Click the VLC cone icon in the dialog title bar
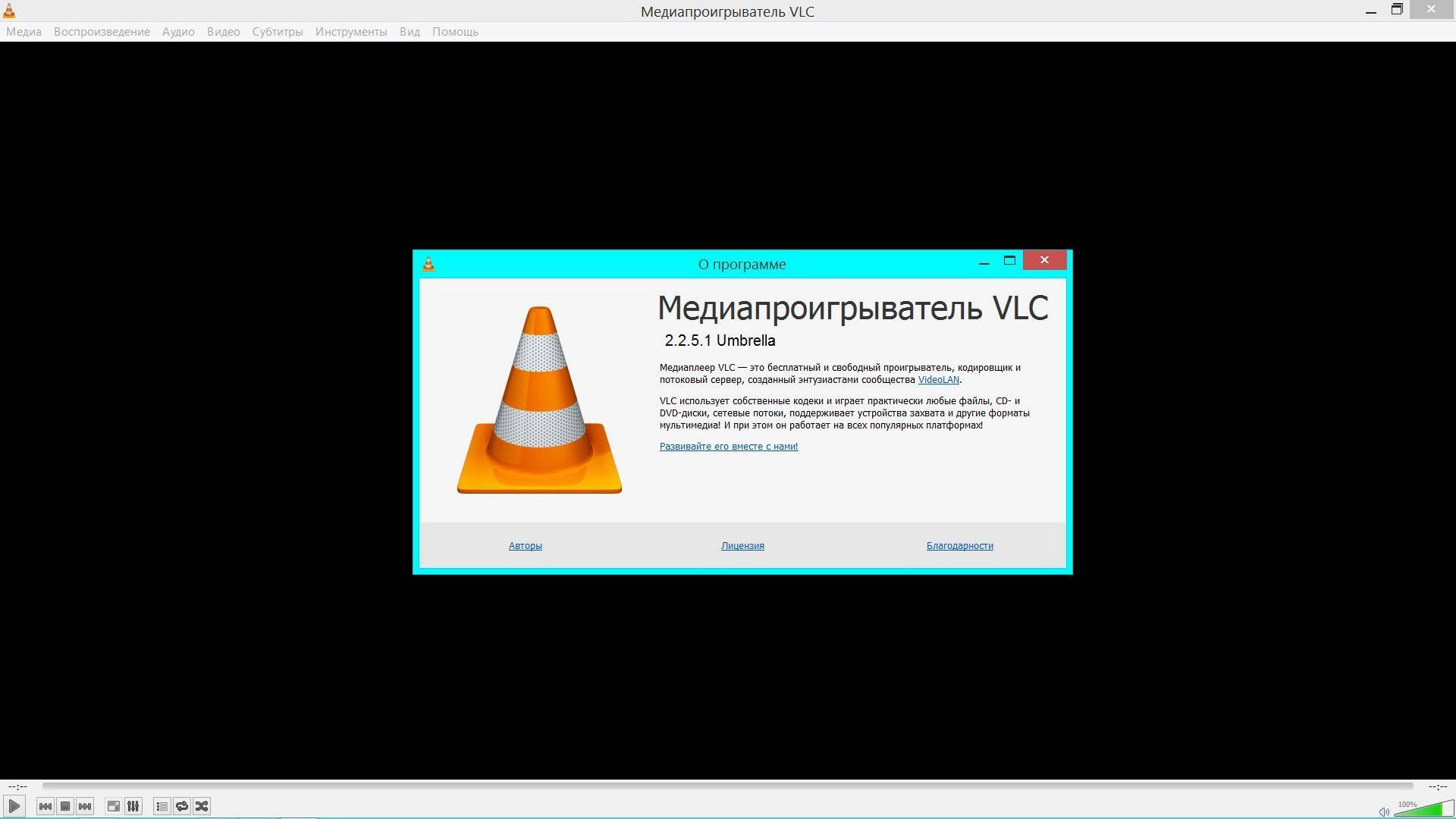Image resolution: width=1456 pixels, height=819 pixels. click(428, 264)
